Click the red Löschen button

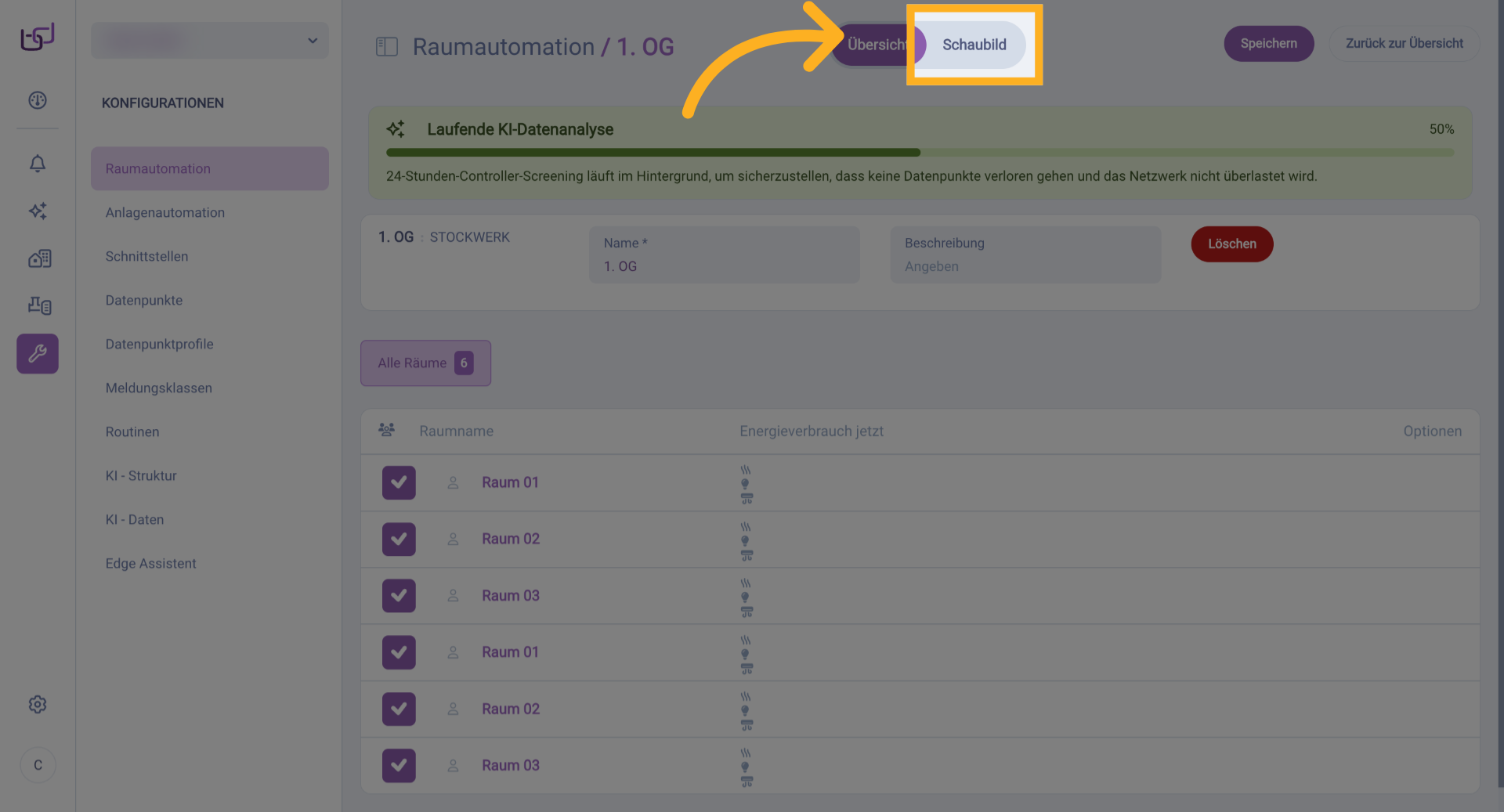coord(1231,244)
